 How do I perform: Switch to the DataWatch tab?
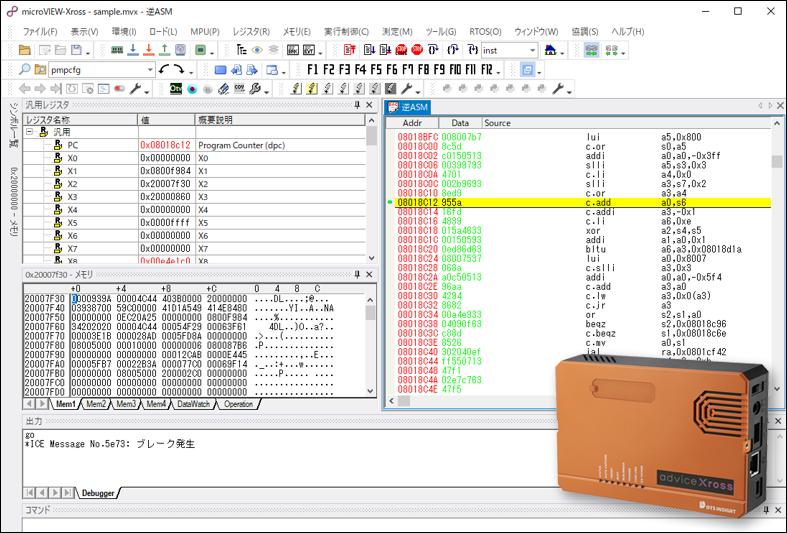pos(193,404)
